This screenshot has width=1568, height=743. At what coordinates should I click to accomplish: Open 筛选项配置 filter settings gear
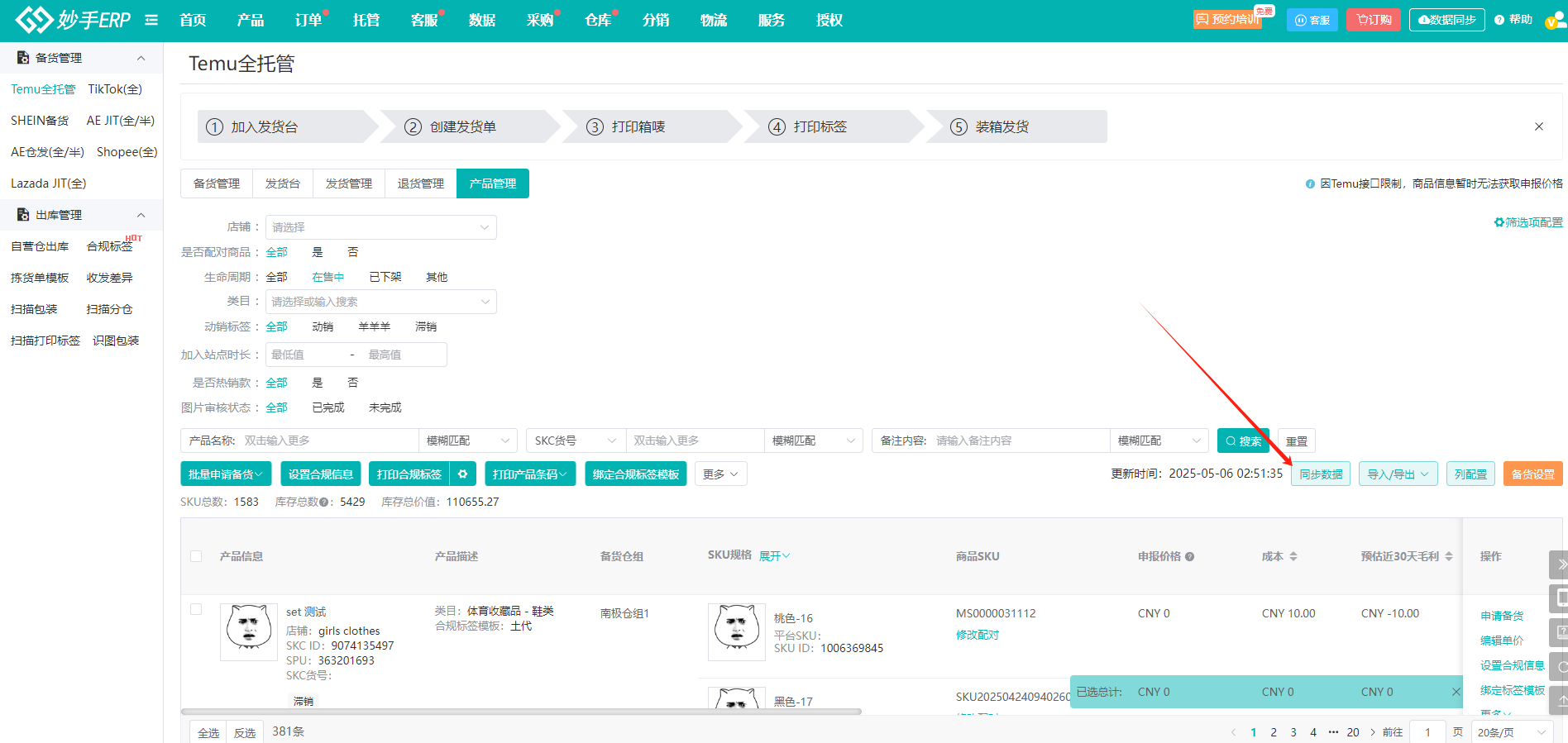pyautogui.click(x=1528, y=222)
